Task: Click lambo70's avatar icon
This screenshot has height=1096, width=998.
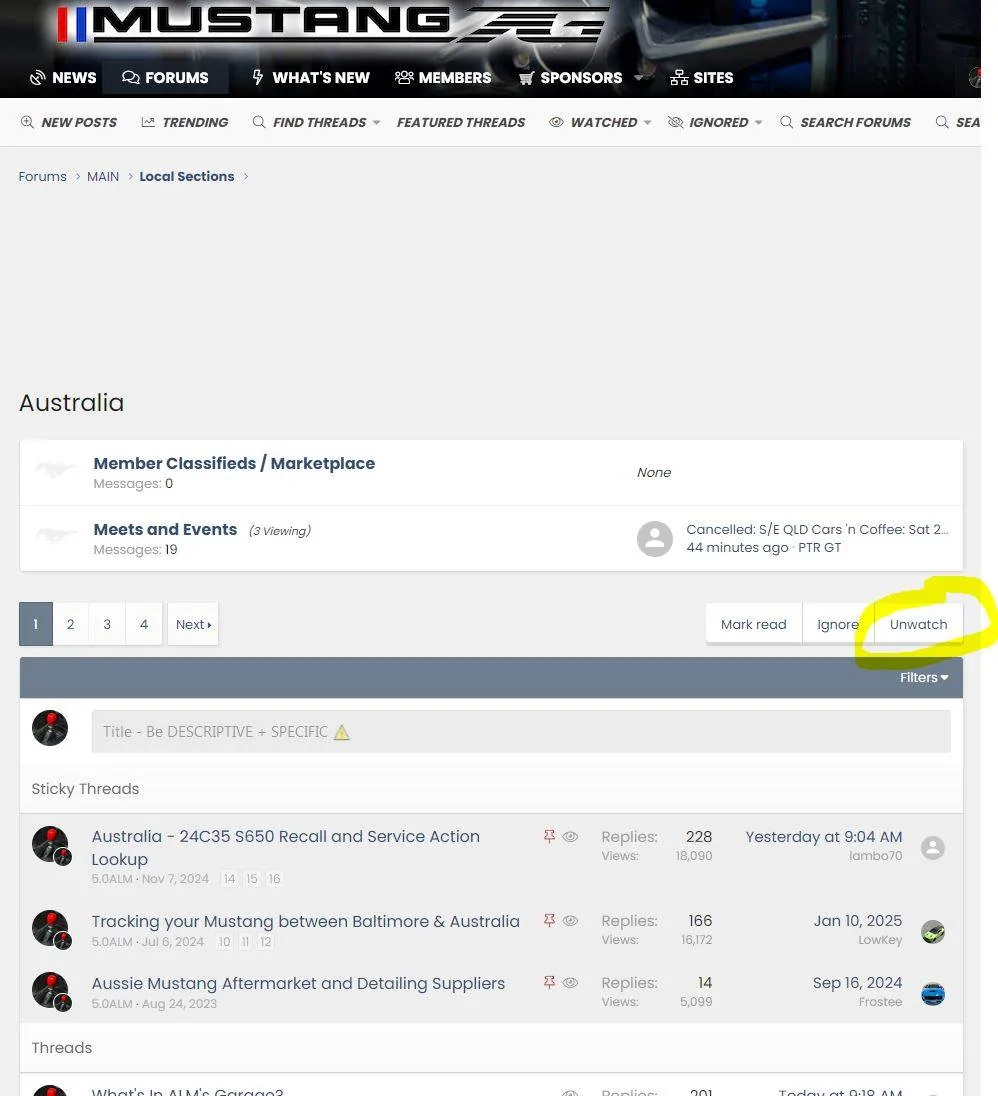Action: (933, 848)
